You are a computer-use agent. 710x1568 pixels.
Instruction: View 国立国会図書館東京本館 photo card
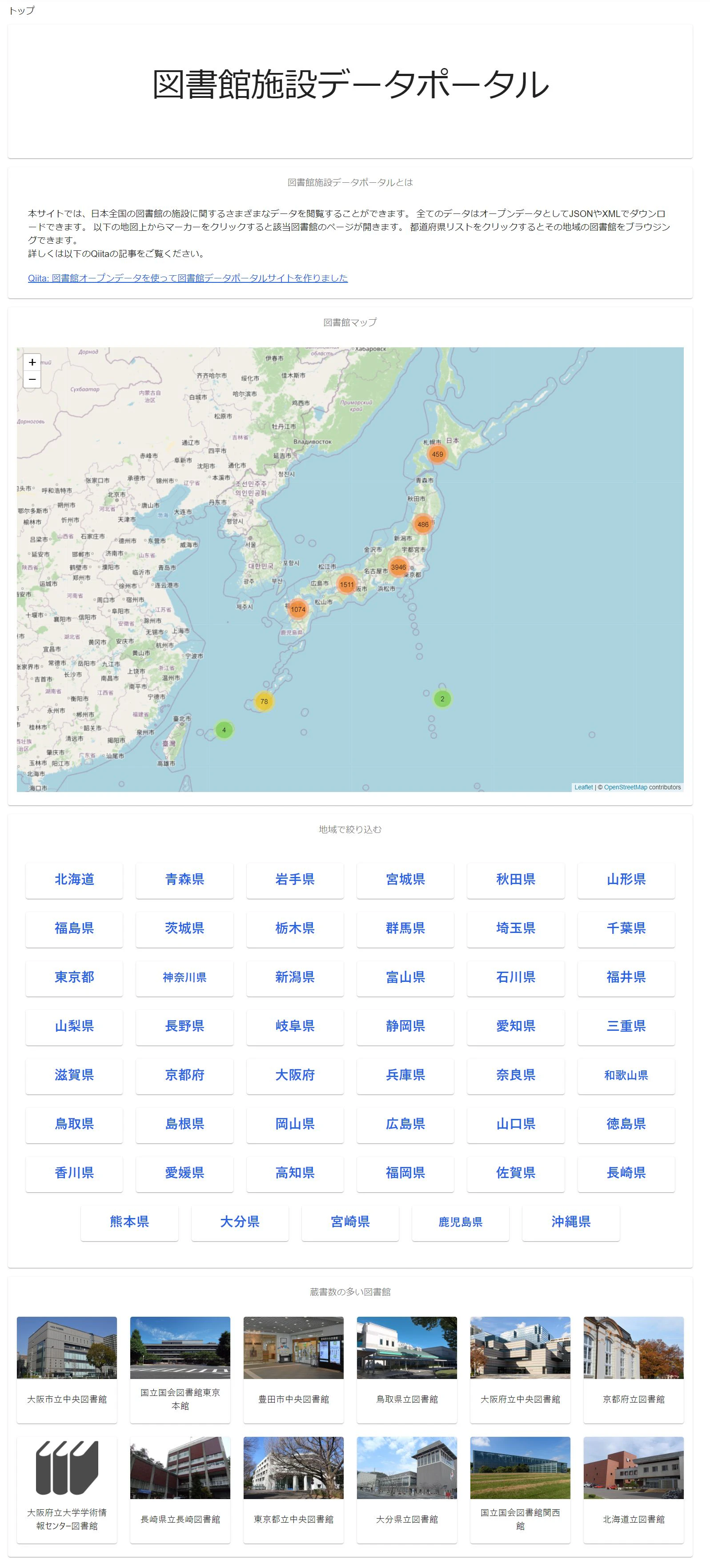[x=180, y=1370]
